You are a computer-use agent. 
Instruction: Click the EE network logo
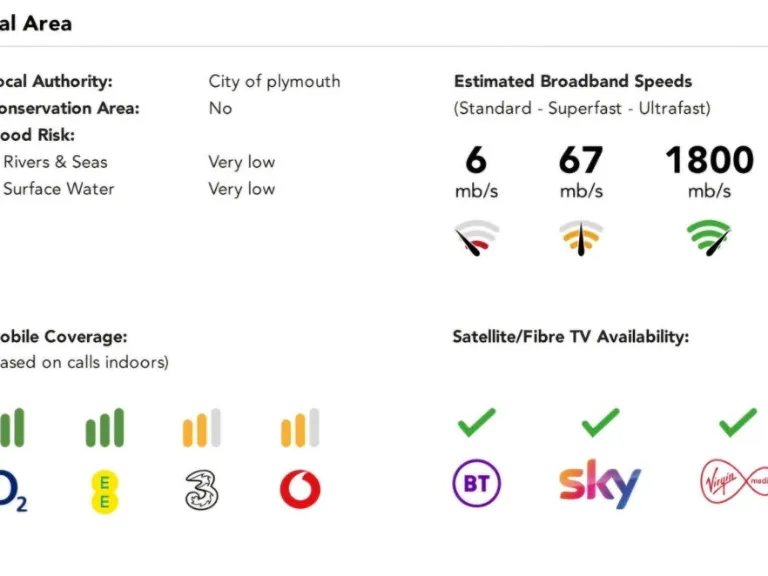104,490
